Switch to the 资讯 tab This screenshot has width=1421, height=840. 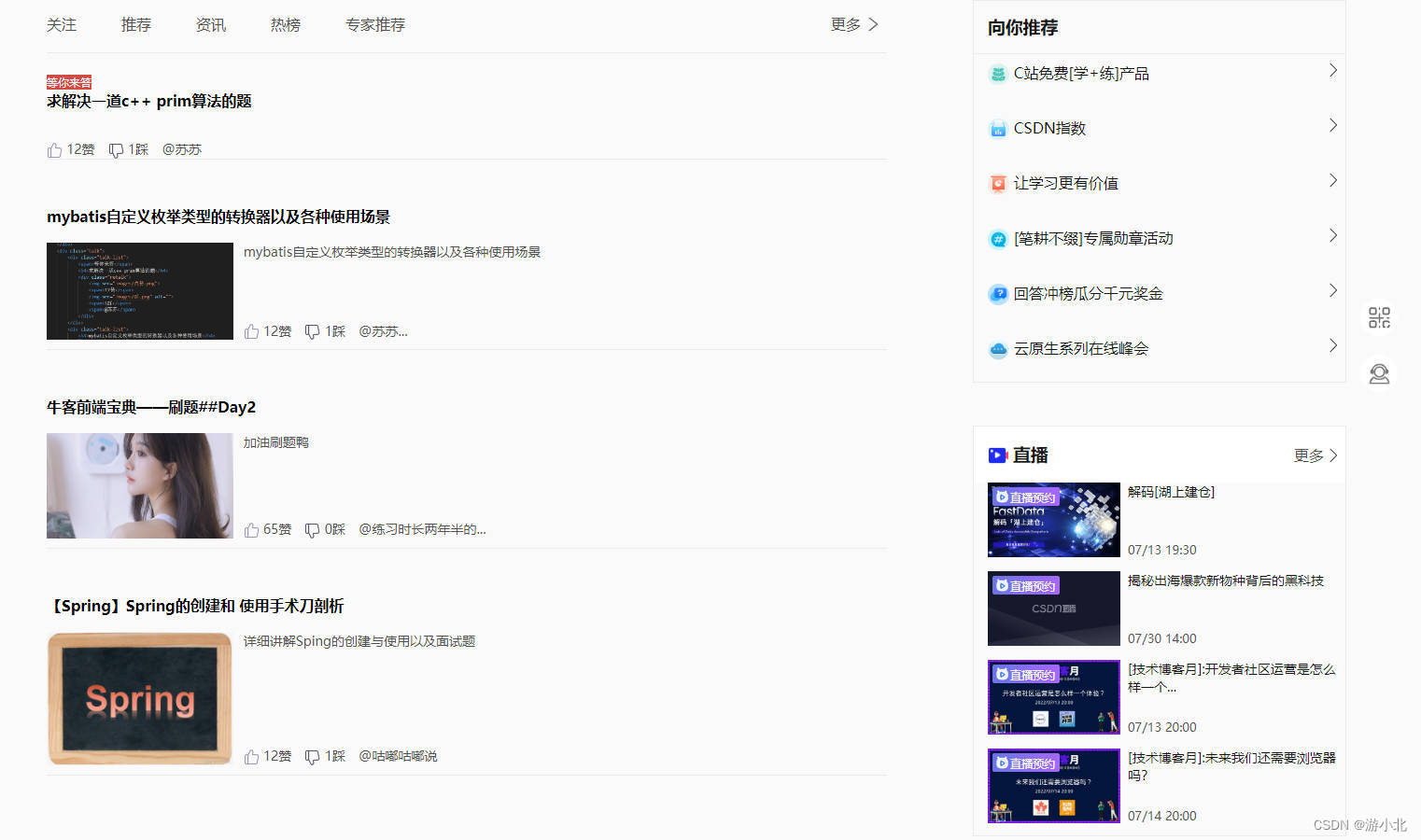point(211,25)
